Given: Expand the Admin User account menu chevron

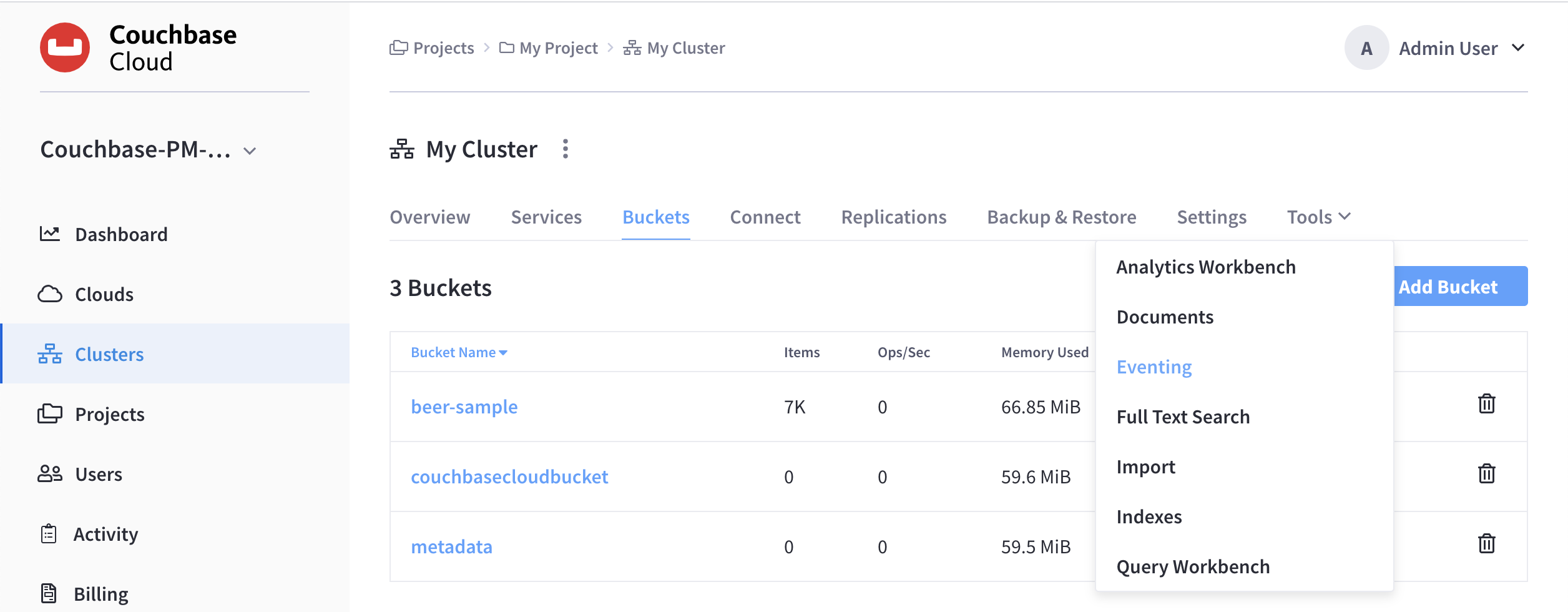Looking at the screenshot, I should coord(1518,48).
